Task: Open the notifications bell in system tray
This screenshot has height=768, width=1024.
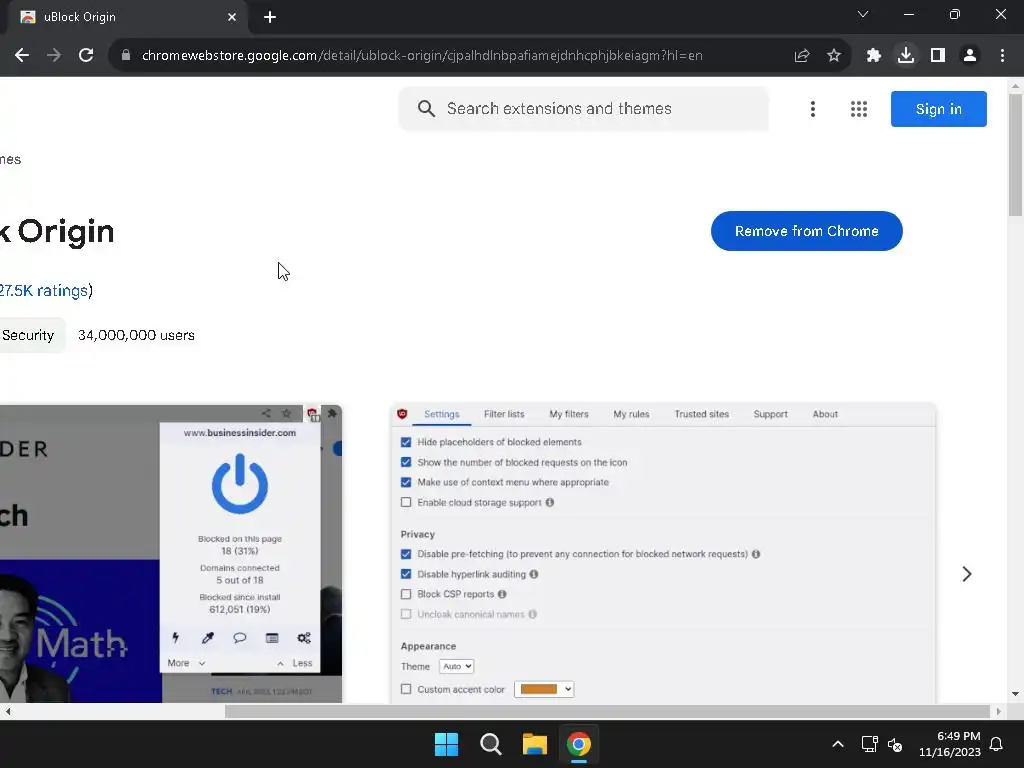Action: point(997,744)
